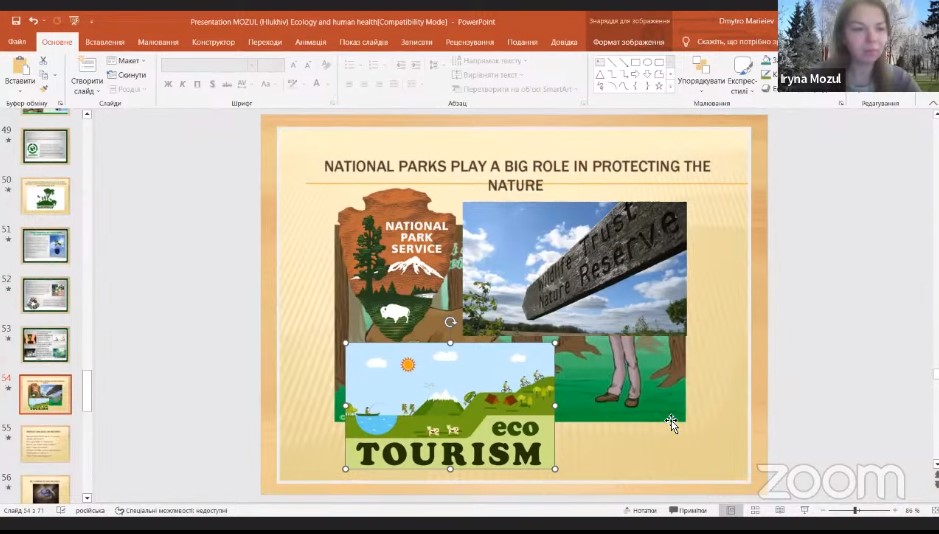Toggle Notes (Нотатки) pane in status bar
This screenshot has width=939, height=534.
point(640,510)
